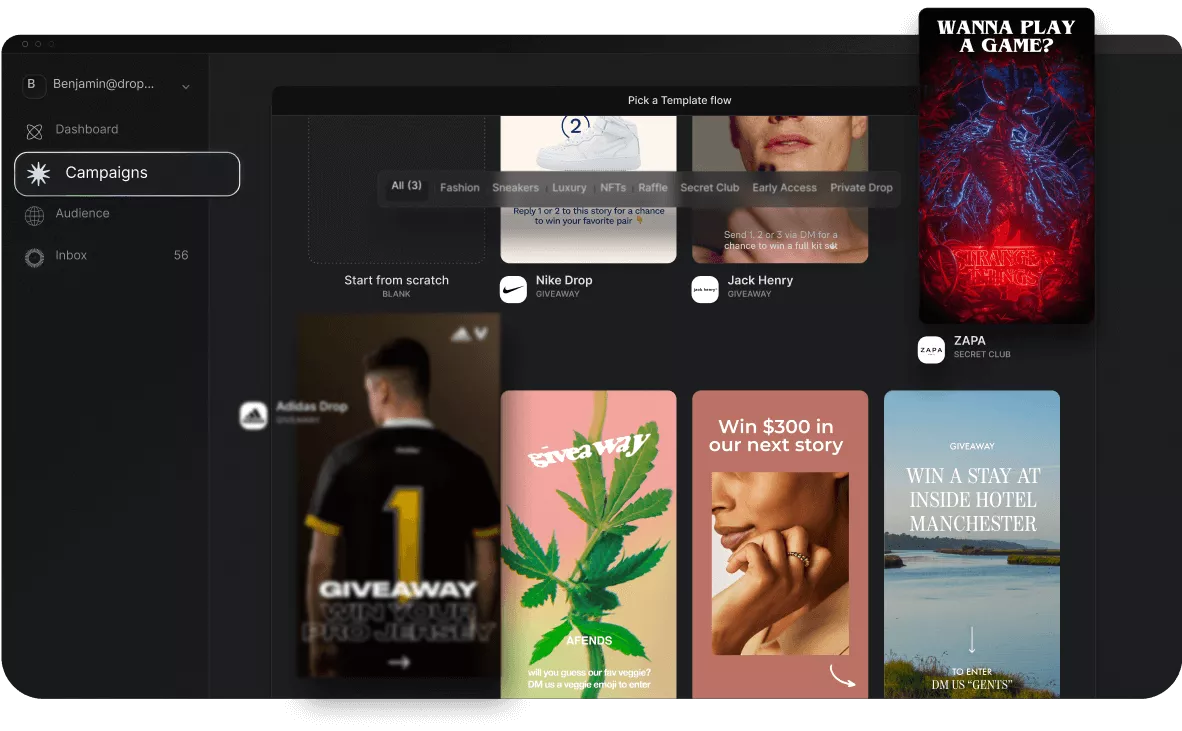This screenshot has height=731, width=1182.
Task: Open the Nike Drop template thumbnail
Action: click(588, 190)
